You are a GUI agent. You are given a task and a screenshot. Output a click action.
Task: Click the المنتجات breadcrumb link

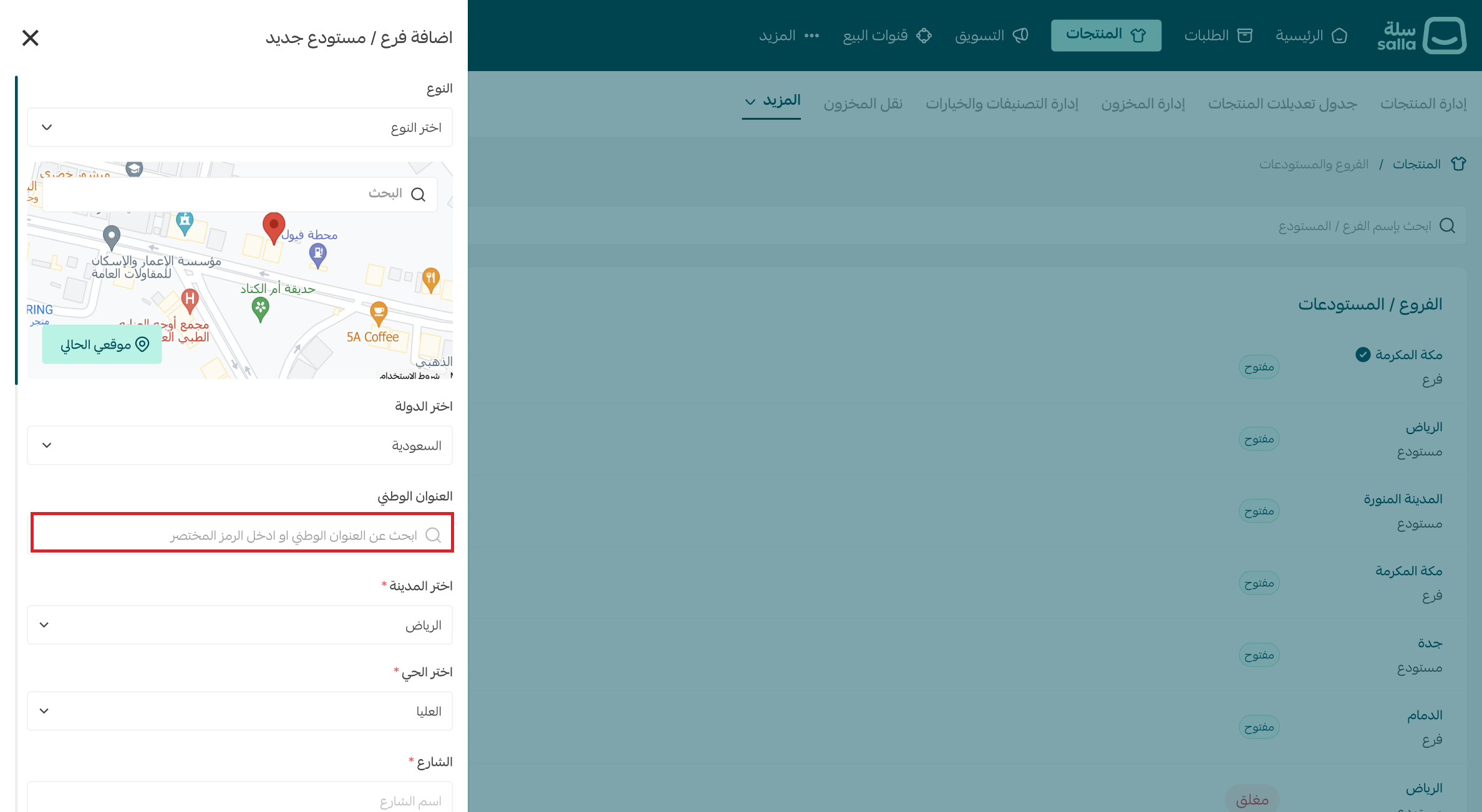coord(1417,164)
